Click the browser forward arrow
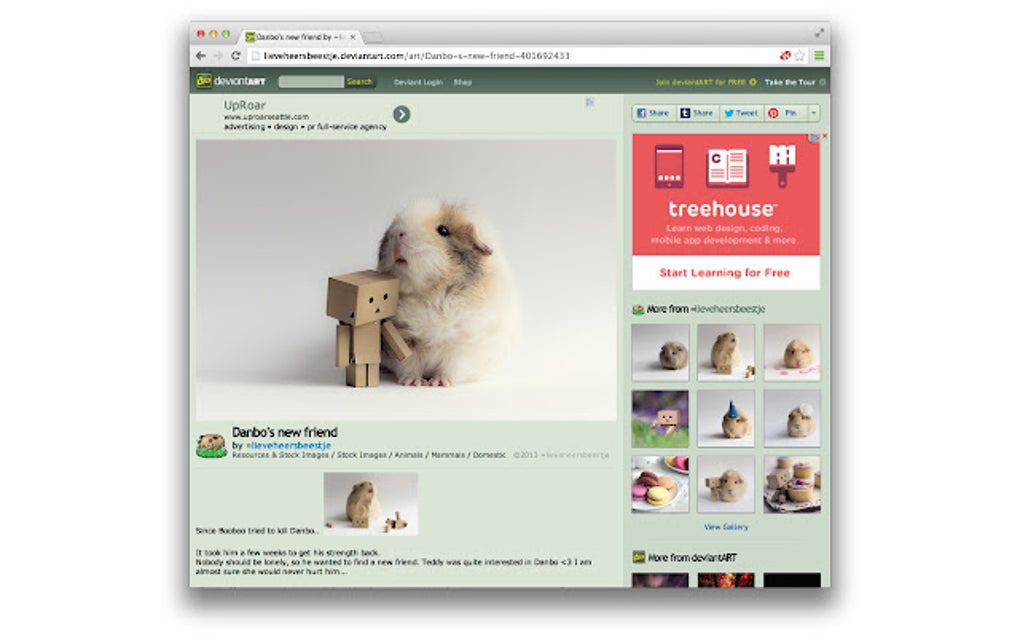This screenshot has height=638, width=1020. (218, 56)
